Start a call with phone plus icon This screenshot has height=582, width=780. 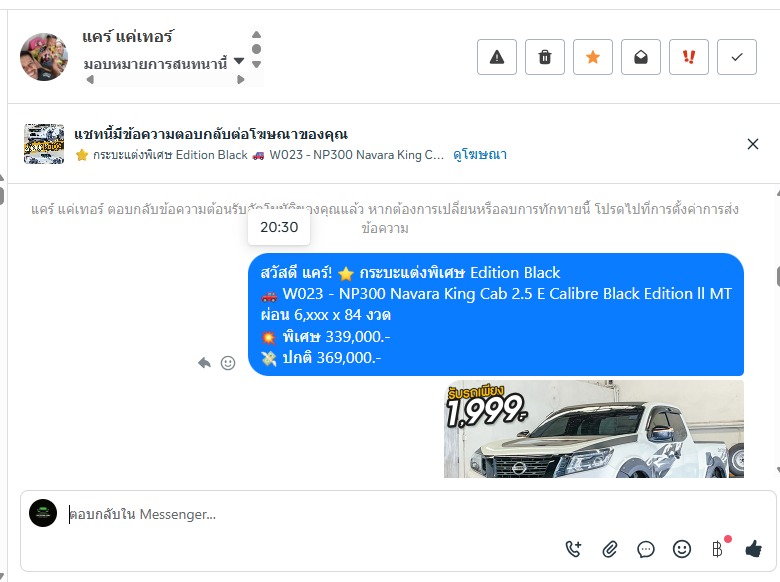tap(574, 549)
